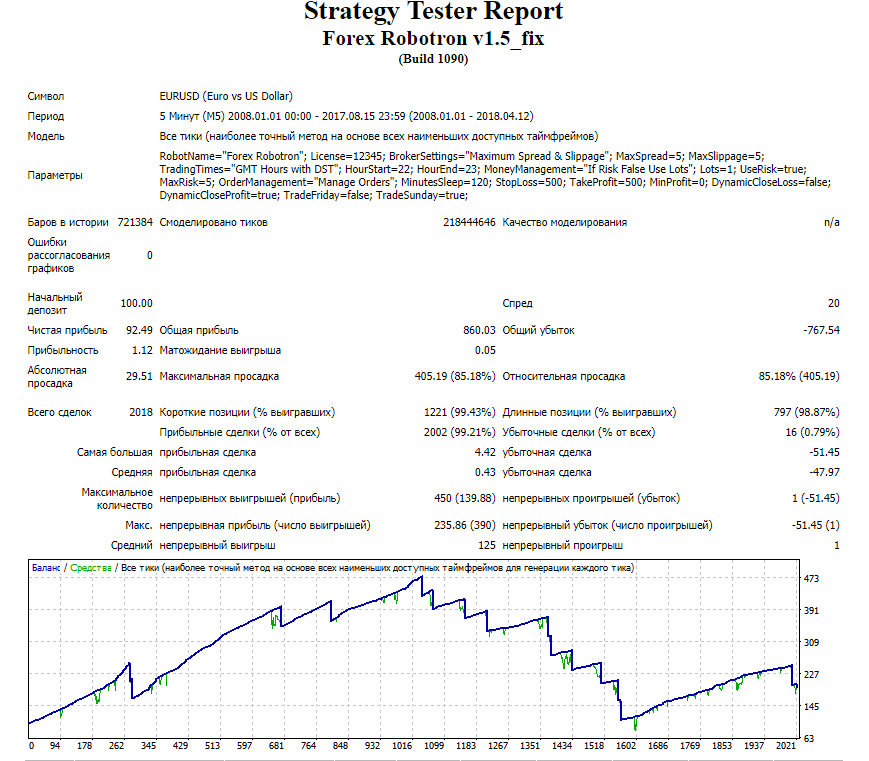Click the 'Период' label
Viewport: 869px width, 761px height.
click(46, 116)
